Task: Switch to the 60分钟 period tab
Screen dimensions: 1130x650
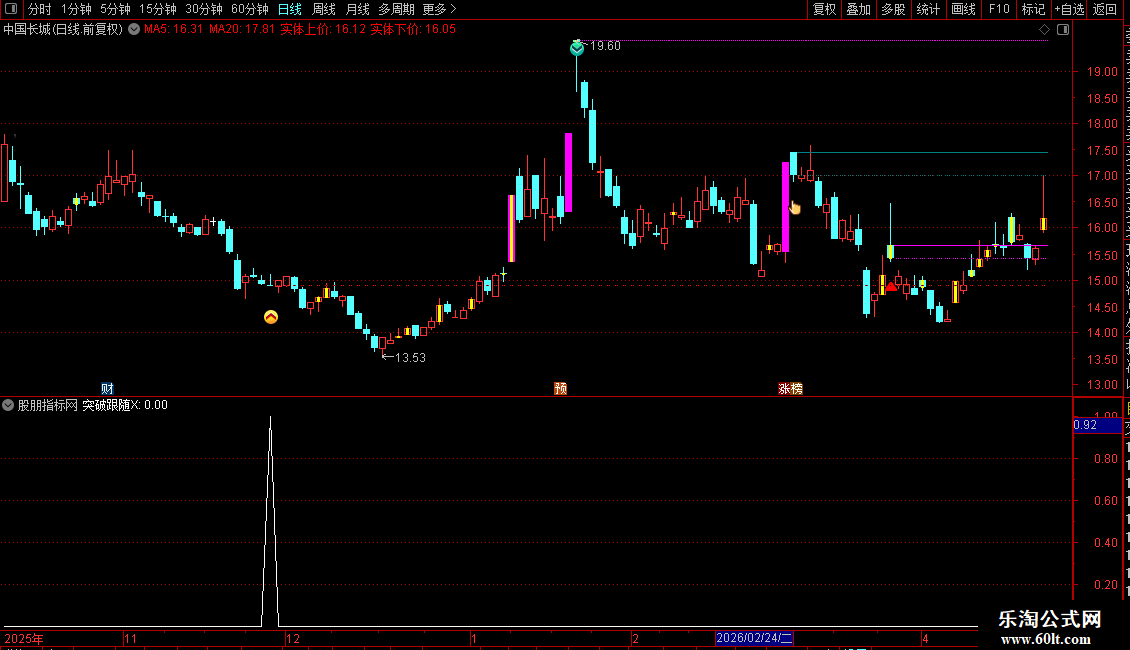Action: tap(249, 9)
